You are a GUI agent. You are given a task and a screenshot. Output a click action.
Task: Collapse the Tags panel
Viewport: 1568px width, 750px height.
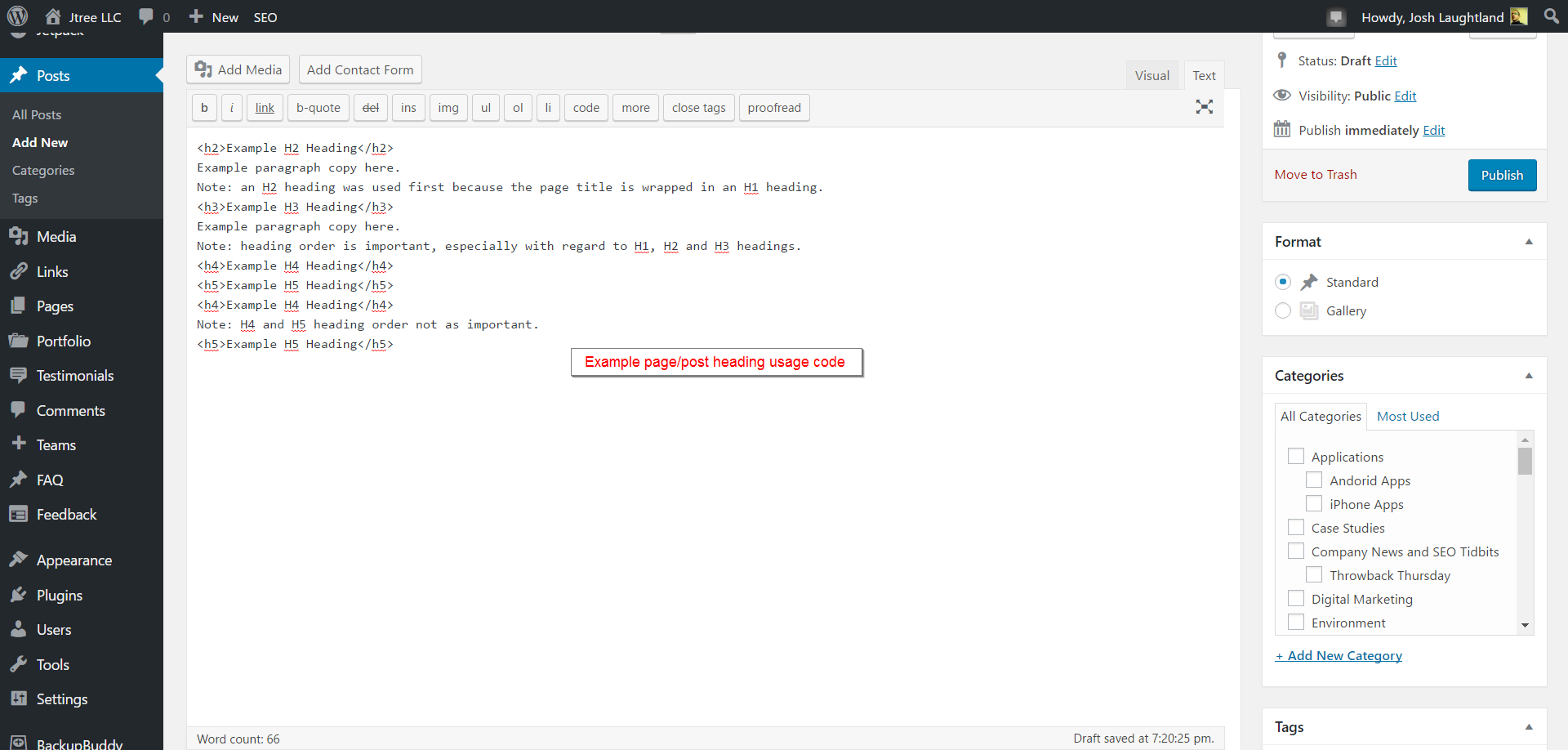click(x=1529, y=727)
